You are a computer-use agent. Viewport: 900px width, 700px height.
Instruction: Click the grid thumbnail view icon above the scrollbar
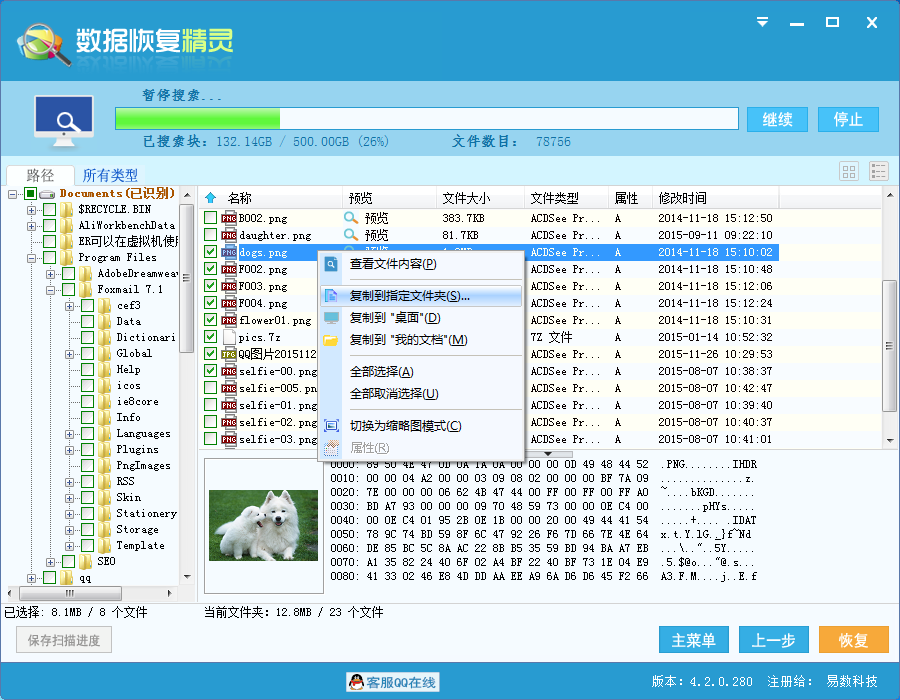pos(848,171)
